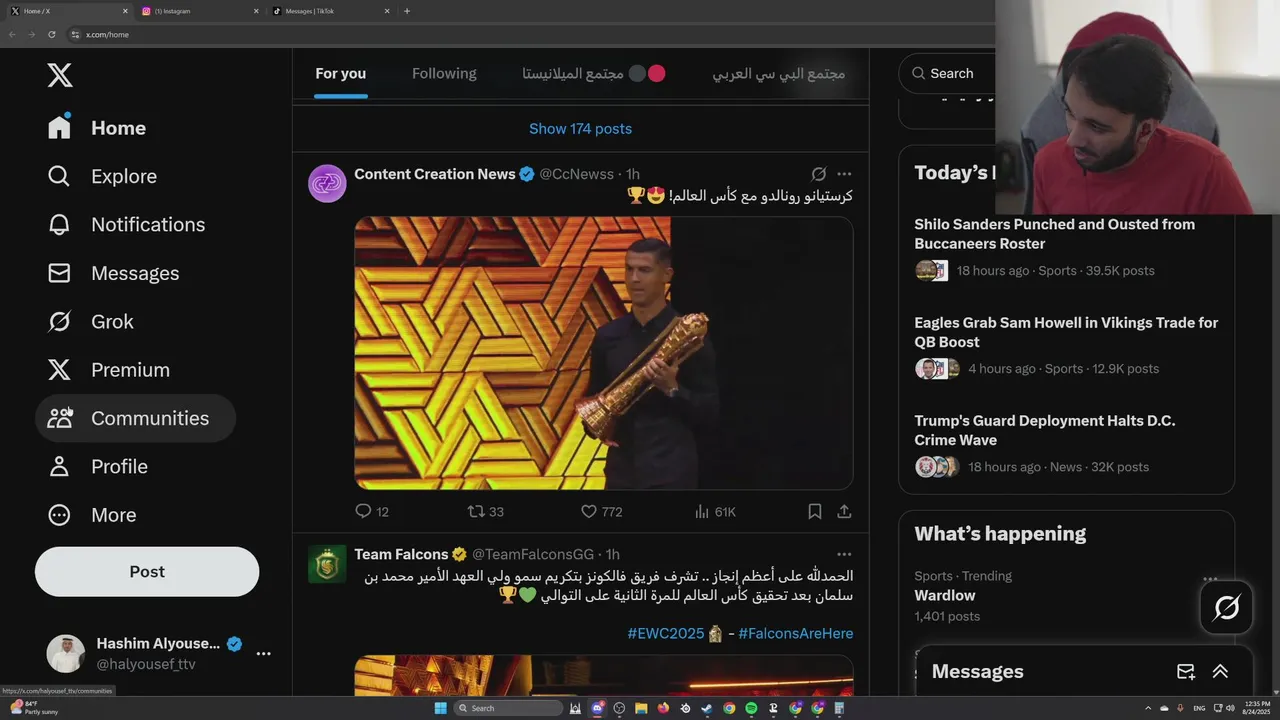Screen dimensions: 1280x720
Task: Close the Home / X browser tab
Action: [x=125, y=11]
